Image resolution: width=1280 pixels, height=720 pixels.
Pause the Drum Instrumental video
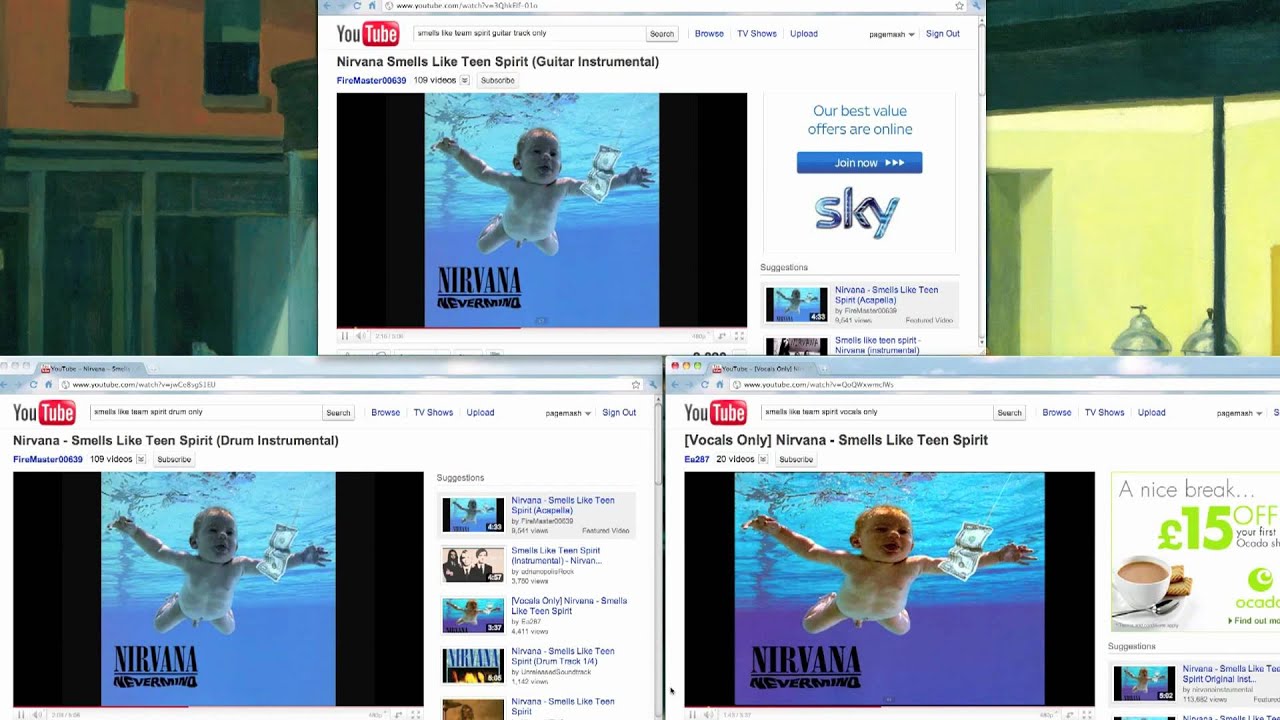pyautogui.click(x=21, y=715)
